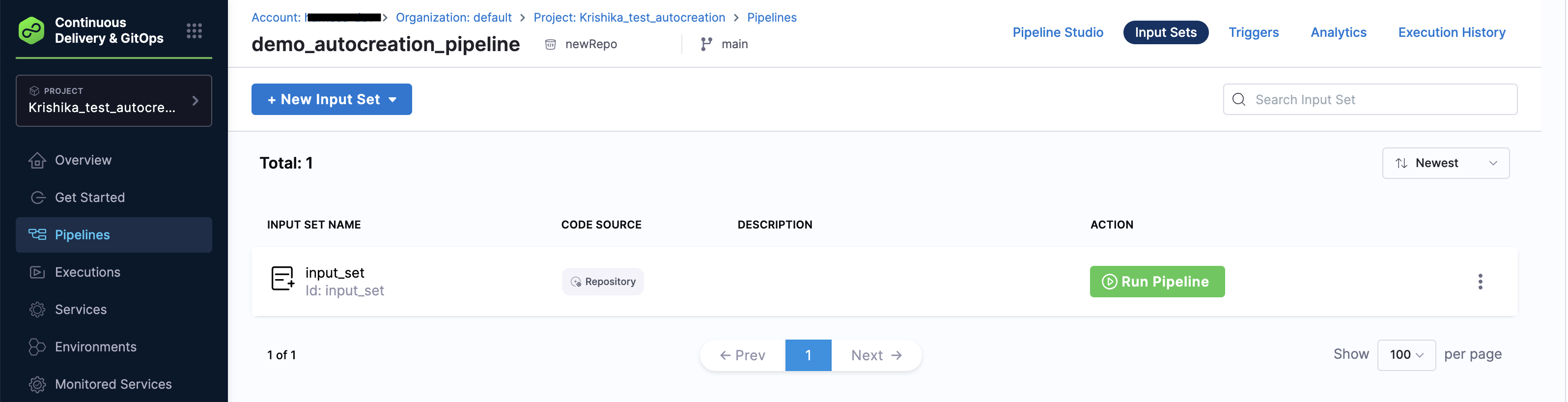Open the Triggers tab
Image resolution: width=1568 pixels, height=402 pixels.
(1253, 32)
